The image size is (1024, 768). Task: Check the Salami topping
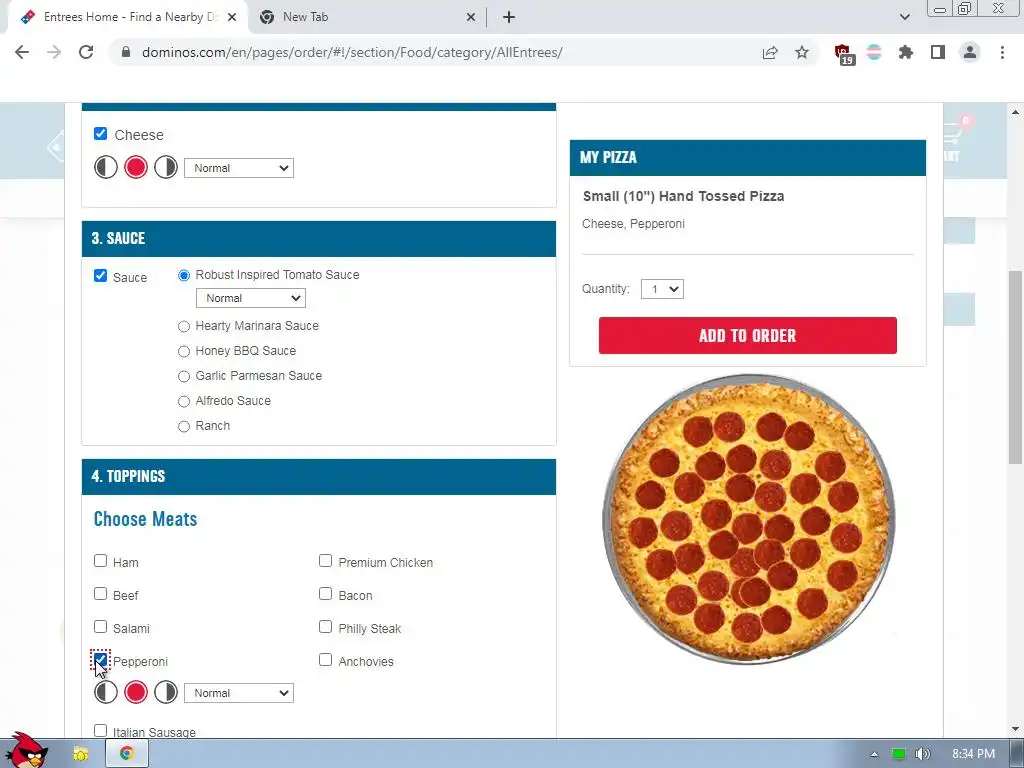point(101,627)
